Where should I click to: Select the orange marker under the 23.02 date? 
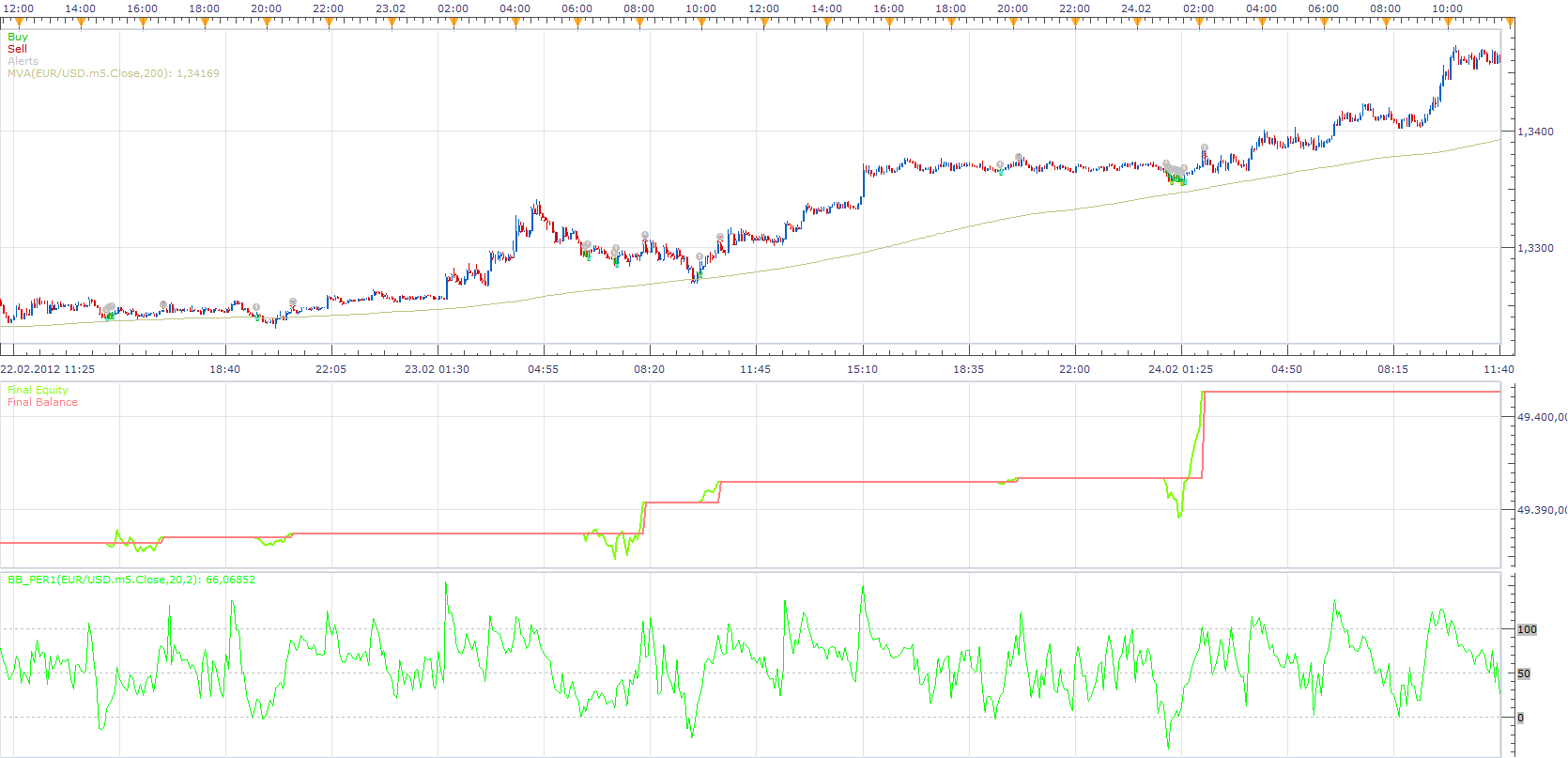392,23
